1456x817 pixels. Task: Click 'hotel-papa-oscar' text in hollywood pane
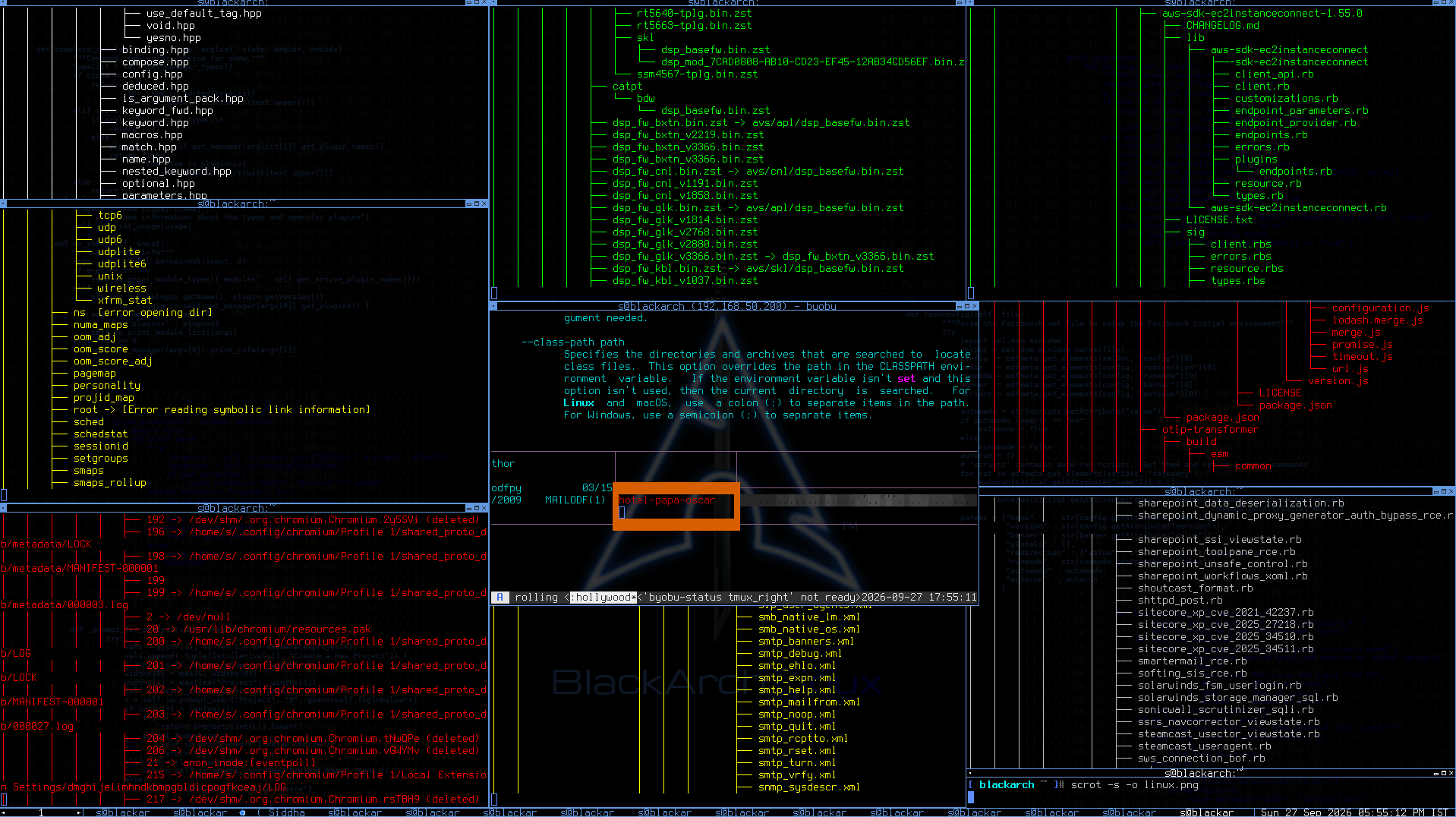(x=667, y=500)
